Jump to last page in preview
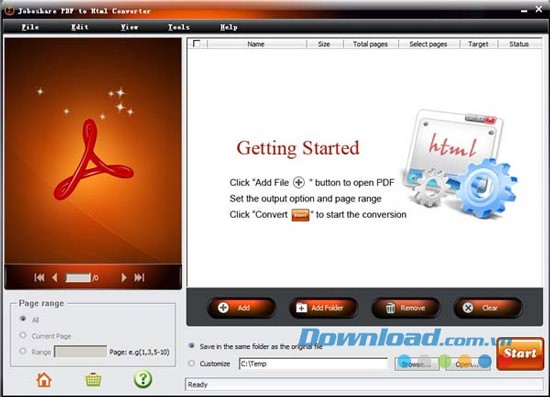Viewport: 550px width, 397px height. point(139,278)
